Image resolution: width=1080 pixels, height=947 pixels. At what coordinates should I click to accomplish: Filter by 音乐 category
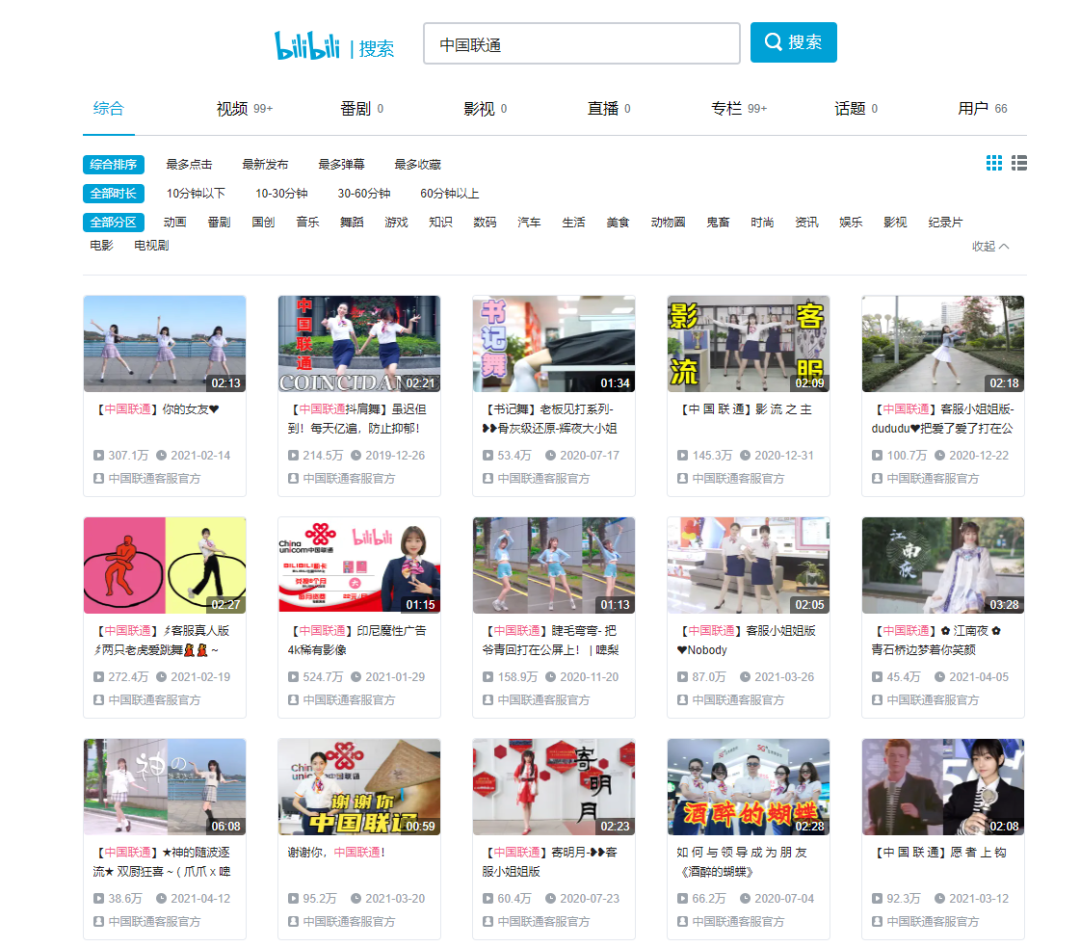[308, 222]
